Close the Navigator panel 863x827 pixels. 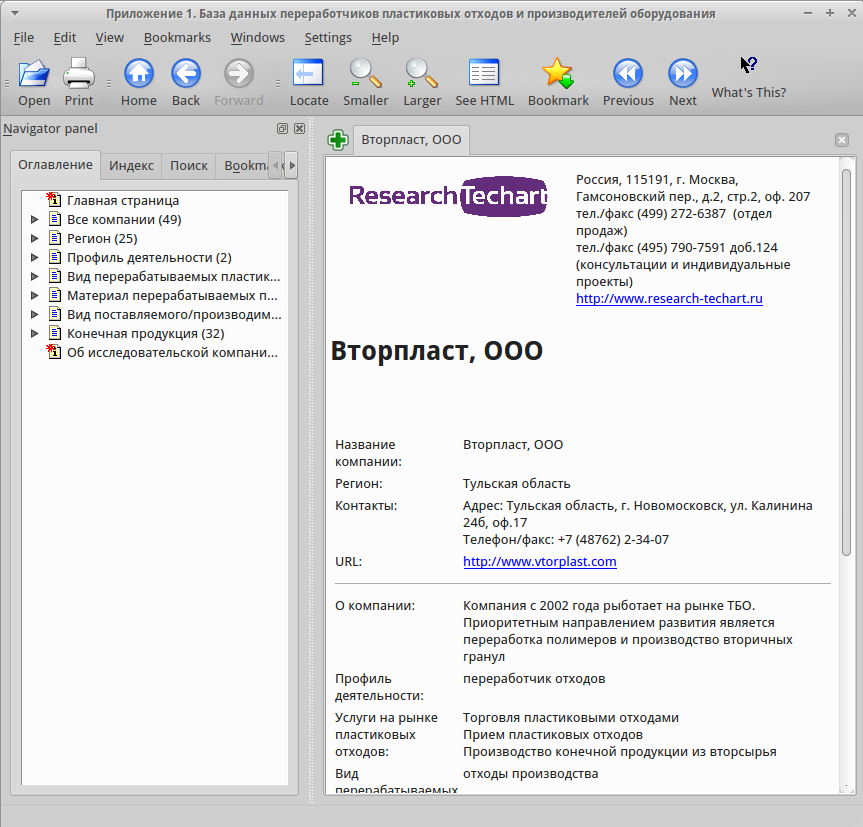coord(299,128)
